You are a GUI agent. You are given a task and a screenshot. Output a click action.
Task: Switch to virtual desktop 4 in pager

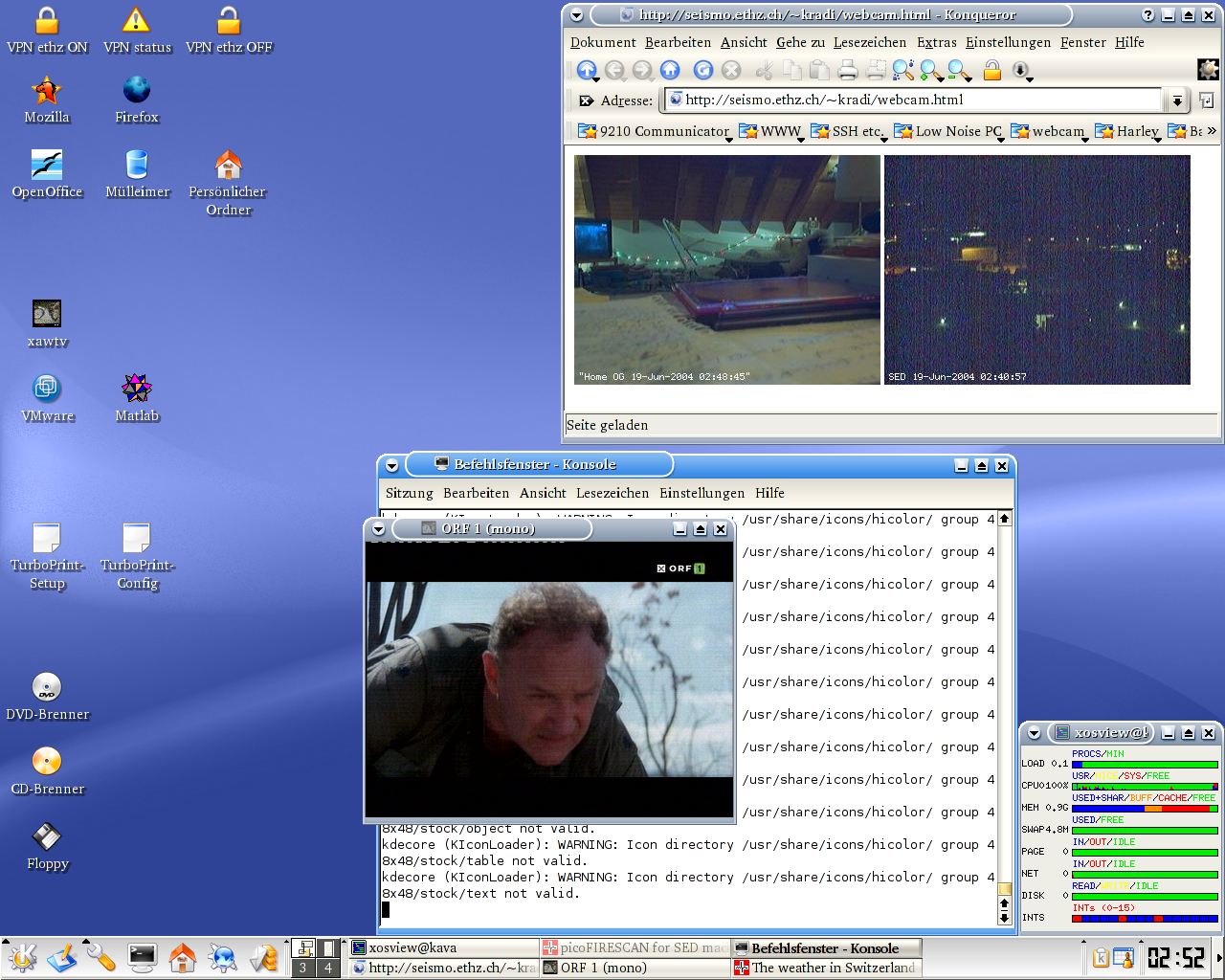pos(327,968)
